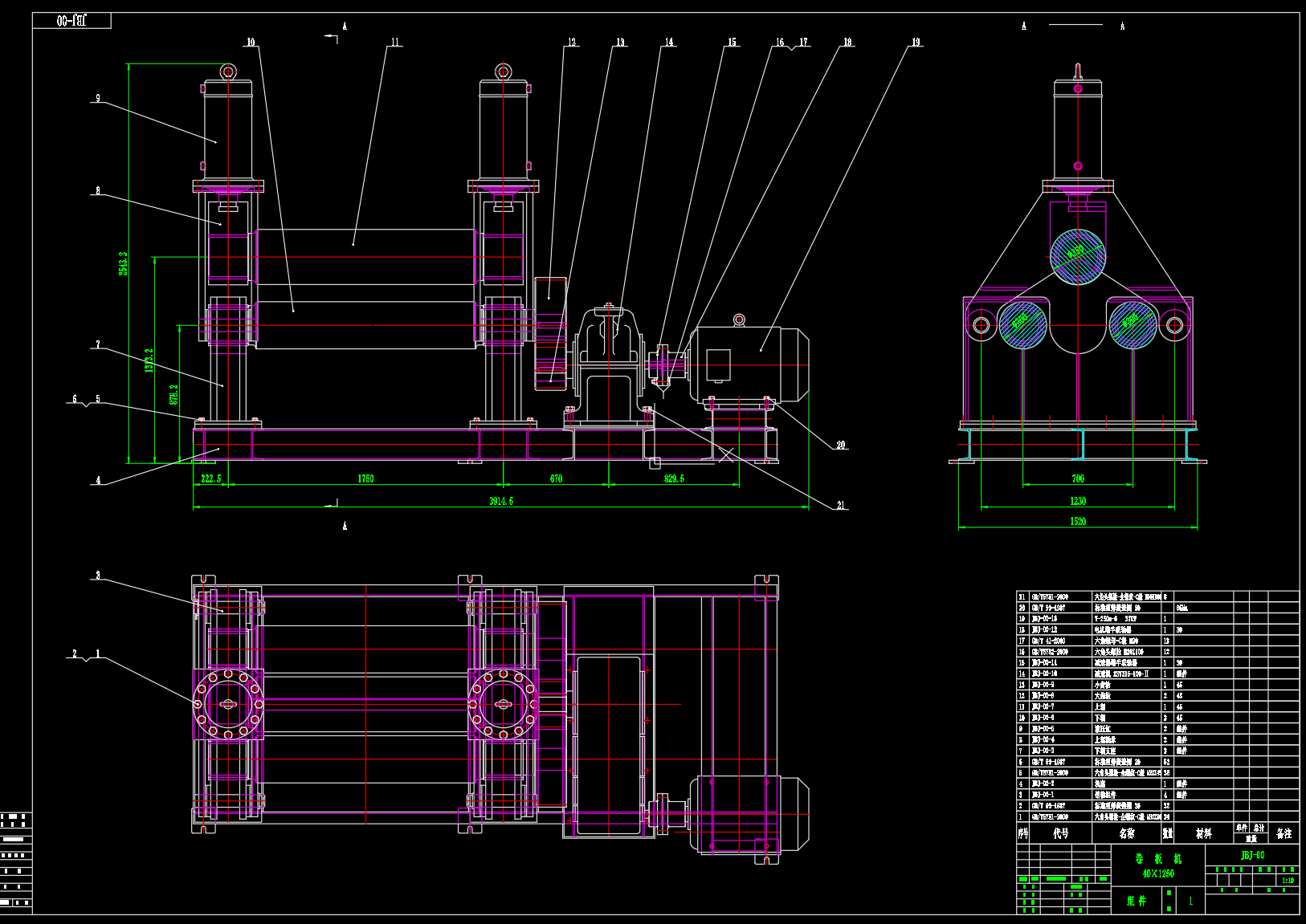Viewport: 1306px width, 924px height.
Task: Select the 700 roller spacing dimension
Action: (x=1077, y=478)
